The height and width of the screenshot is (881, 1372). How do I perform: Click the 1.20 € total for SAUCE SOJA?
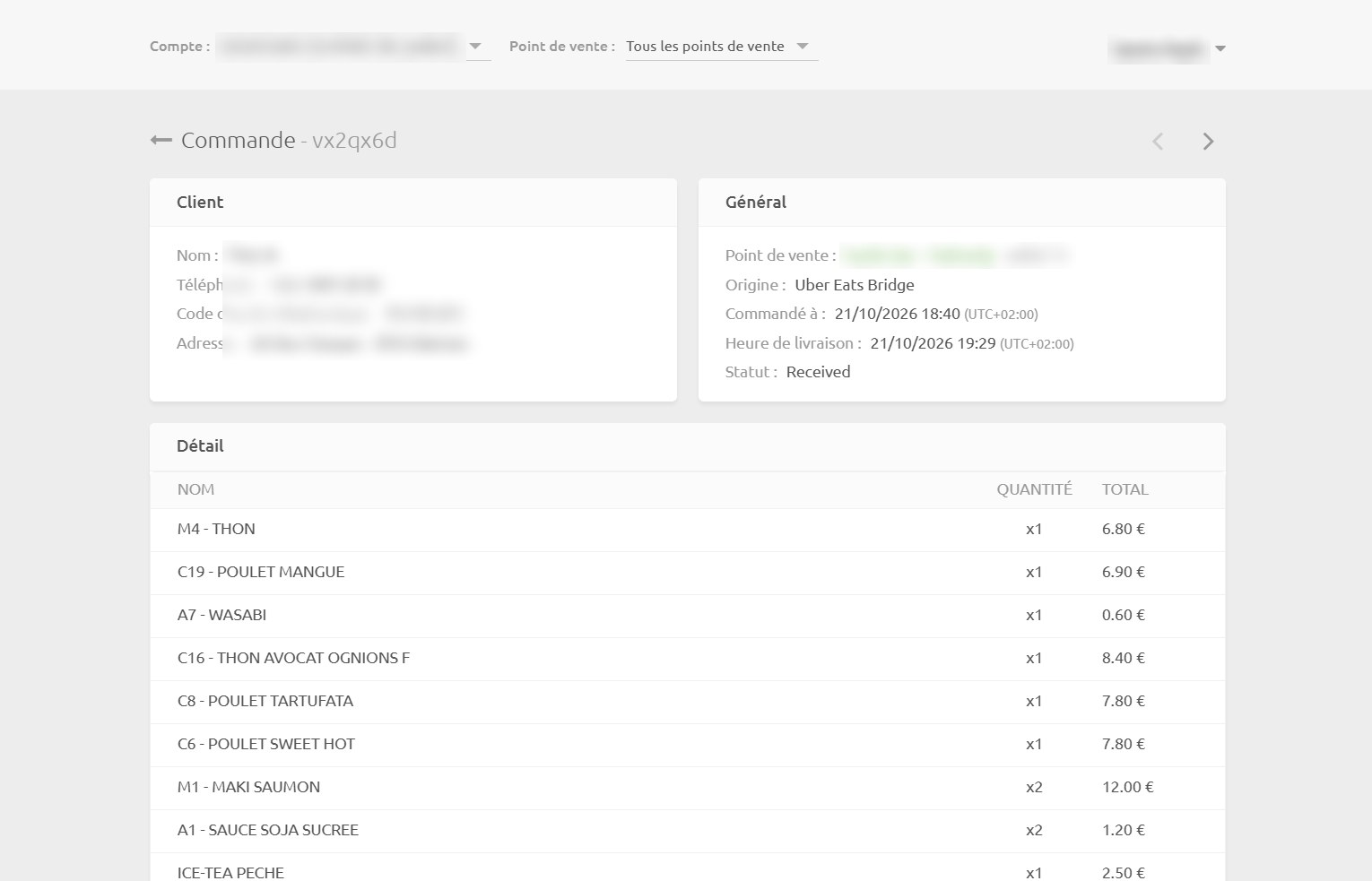point(1124,830)
